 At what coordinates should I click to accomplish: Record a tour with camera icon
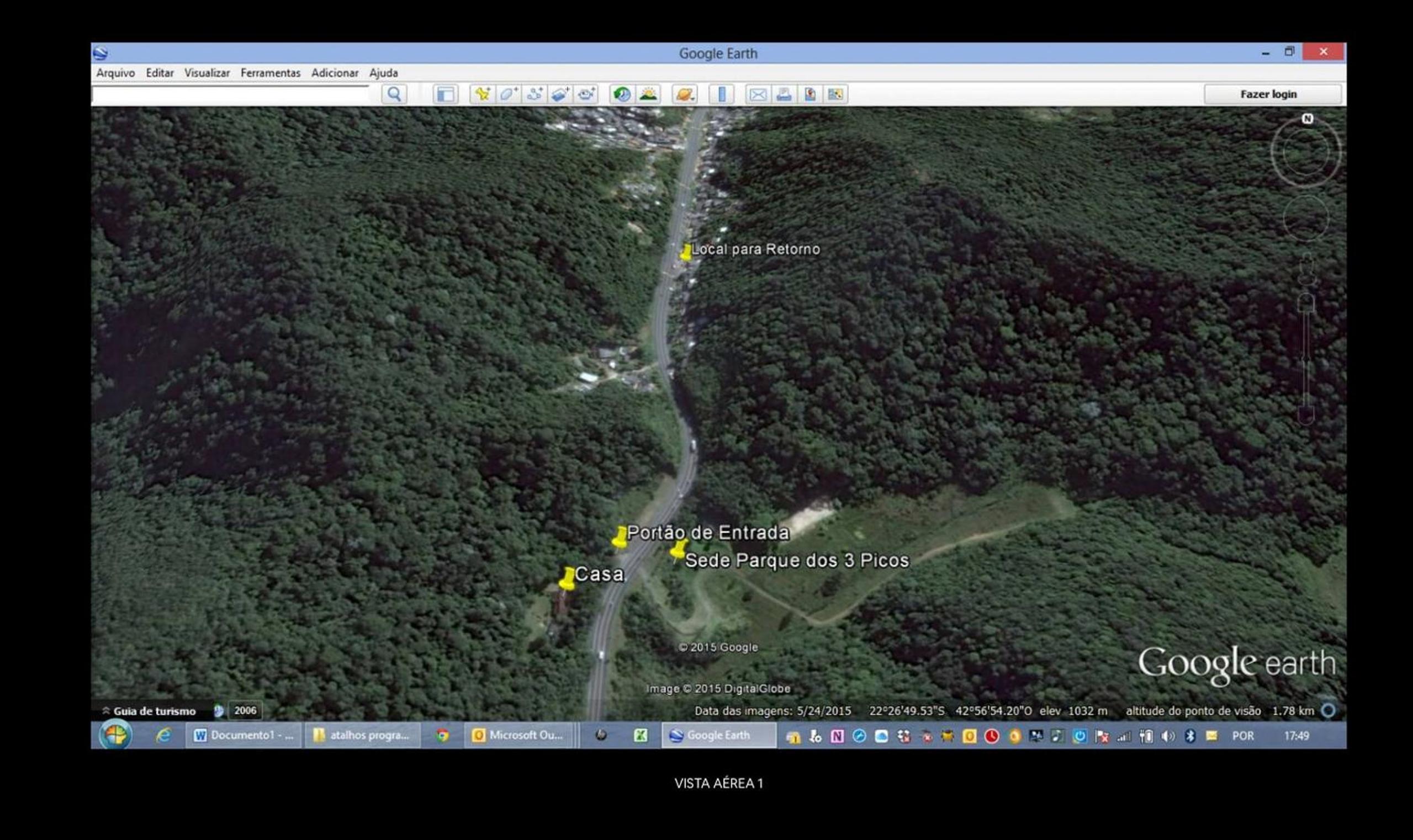click(x=586, y=94)
